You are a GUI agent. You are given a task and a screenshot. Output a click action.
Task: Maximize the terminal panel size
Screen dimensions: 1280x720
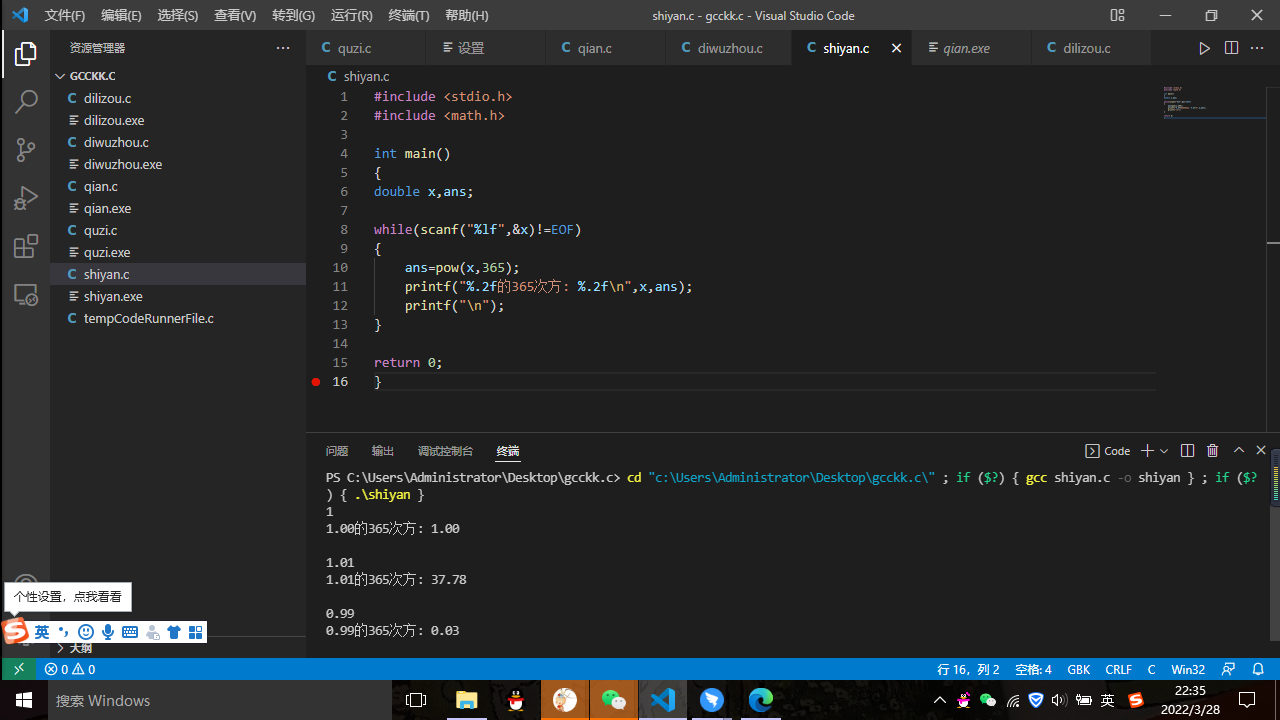click(x=1238, y=451)
